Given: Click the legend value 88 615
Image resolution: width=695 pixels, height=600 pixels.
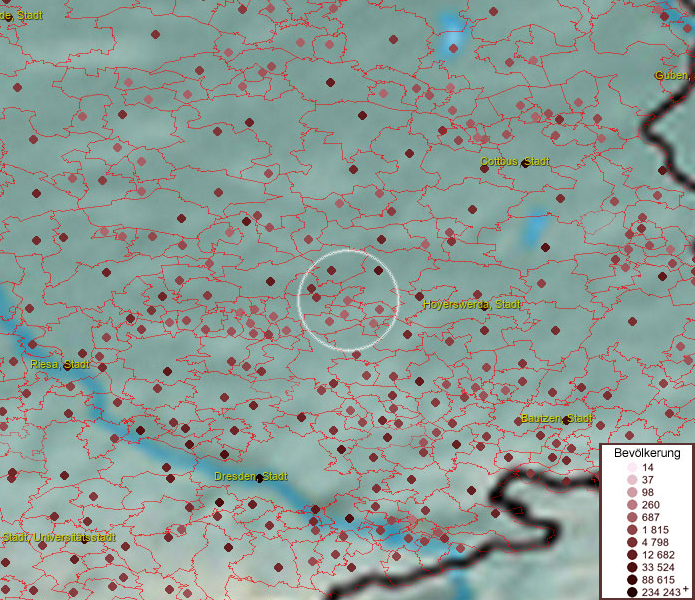Looking at the screenshot, I should tap(658, 580).
